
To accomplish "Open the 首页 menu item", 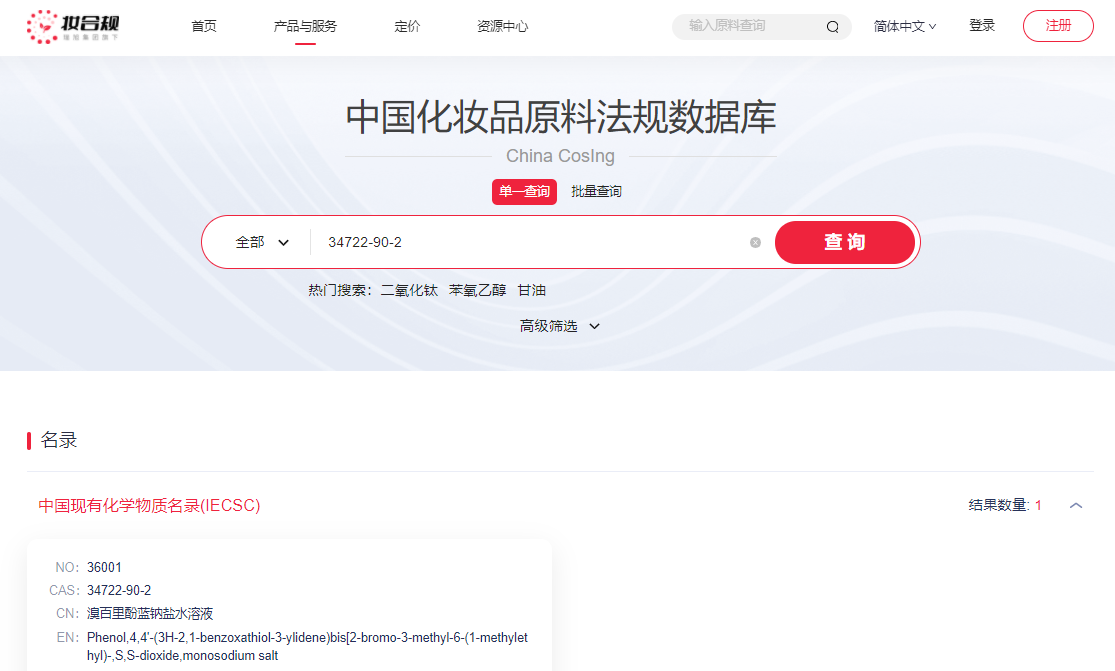I will coord(204,26).
